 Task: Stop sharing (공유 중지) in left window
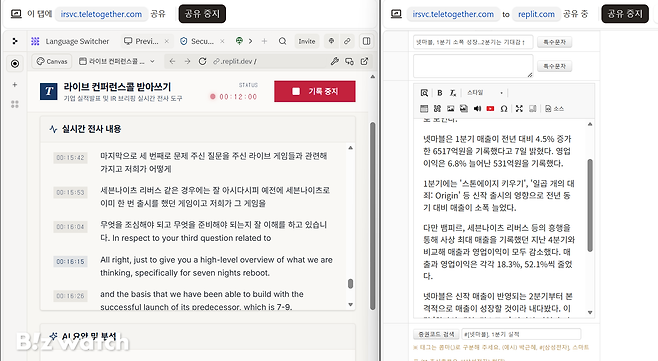pos(202,14)
